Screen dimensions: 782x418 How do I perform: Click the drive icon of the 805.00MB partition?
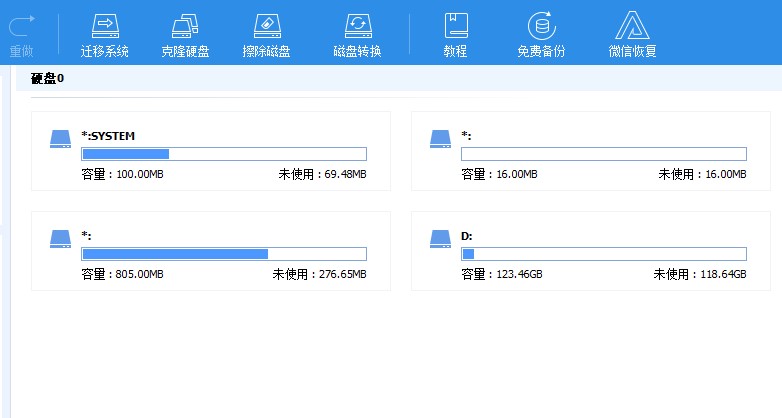60,239
